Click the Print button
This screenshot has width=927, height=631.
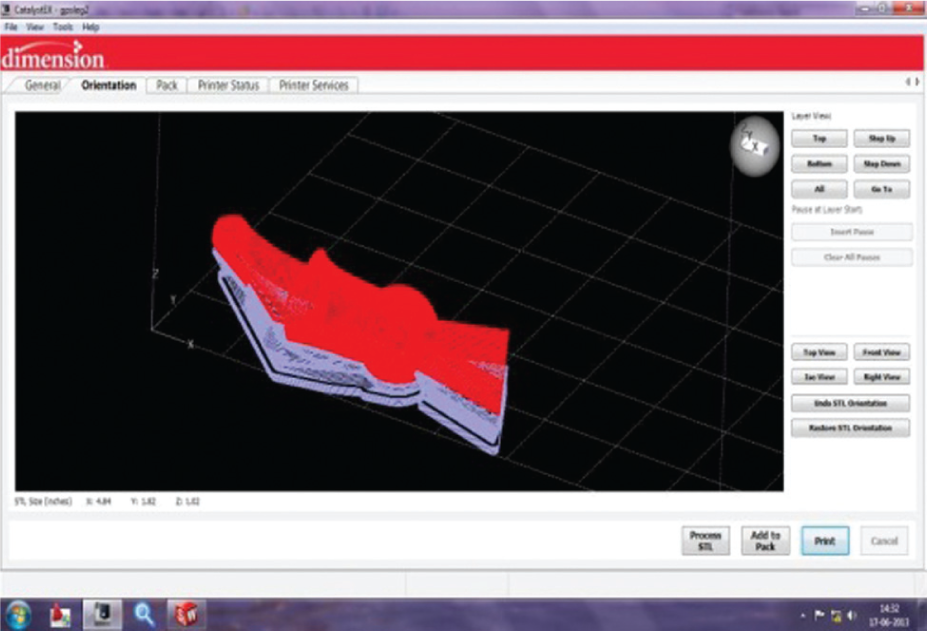pyautogui.click(x=825, y=541)
